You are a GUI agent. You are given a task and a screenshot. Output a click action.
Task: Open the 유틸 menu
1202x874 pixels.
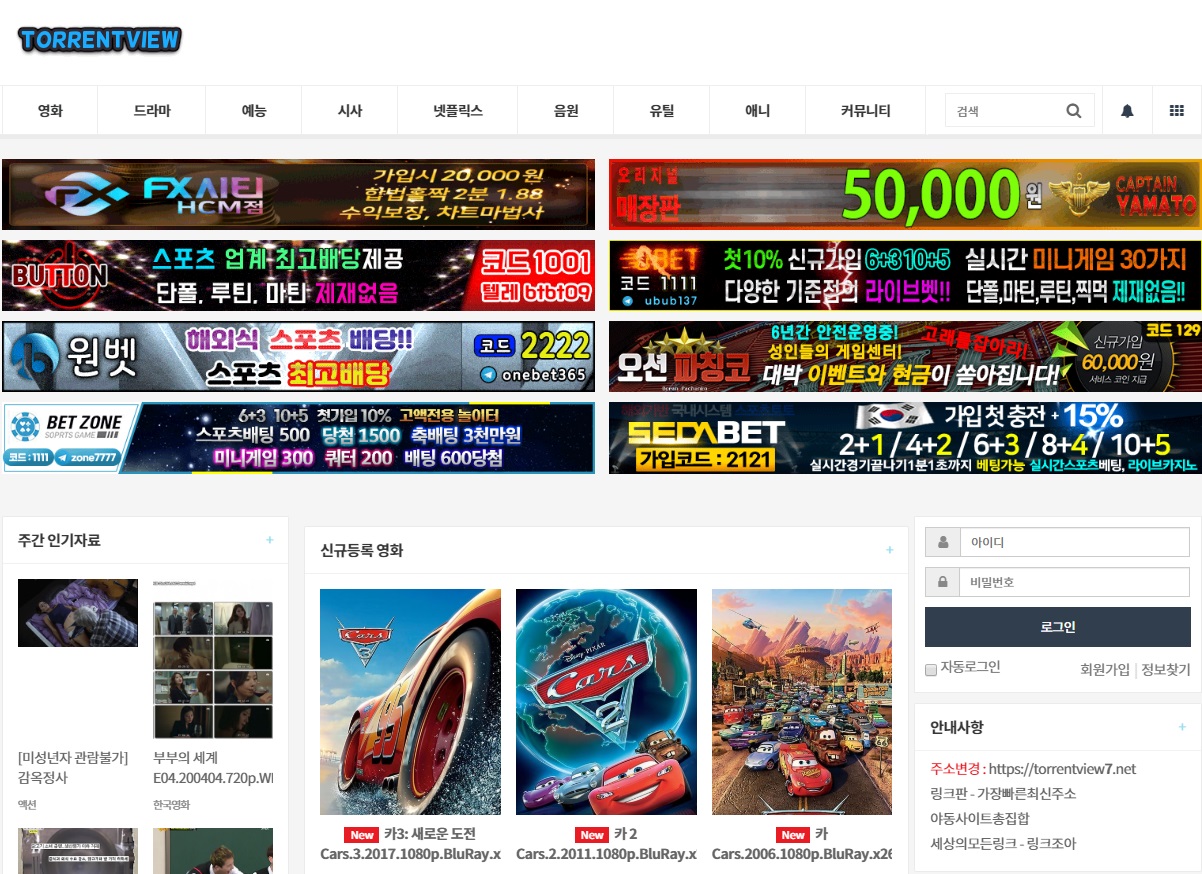coord(662,111)
